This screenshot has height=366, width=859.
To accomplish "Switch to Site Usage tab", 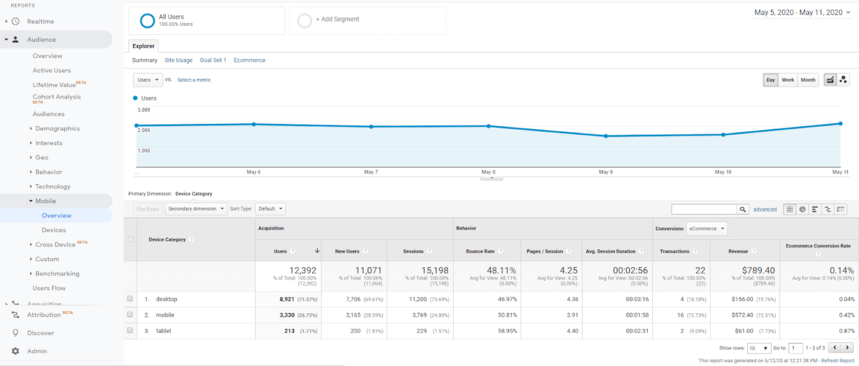I will tap(179, 60).
